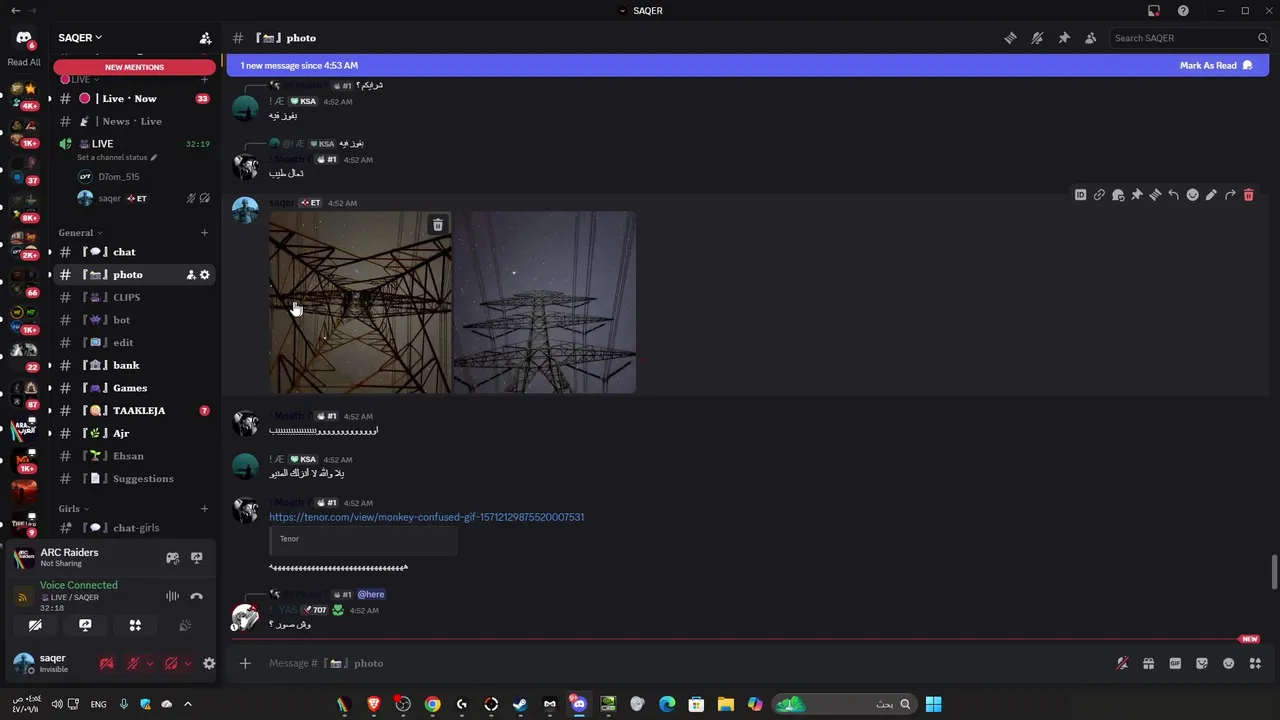Open the CLIPS channel
The width and height of the screenshot is (1280, 720).
tap(135, 297)
